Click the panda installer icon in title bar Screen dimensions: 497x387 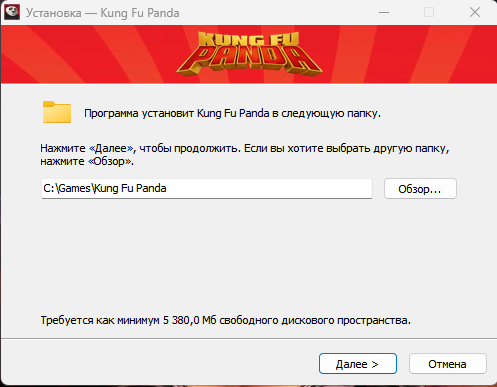[12, 12]
